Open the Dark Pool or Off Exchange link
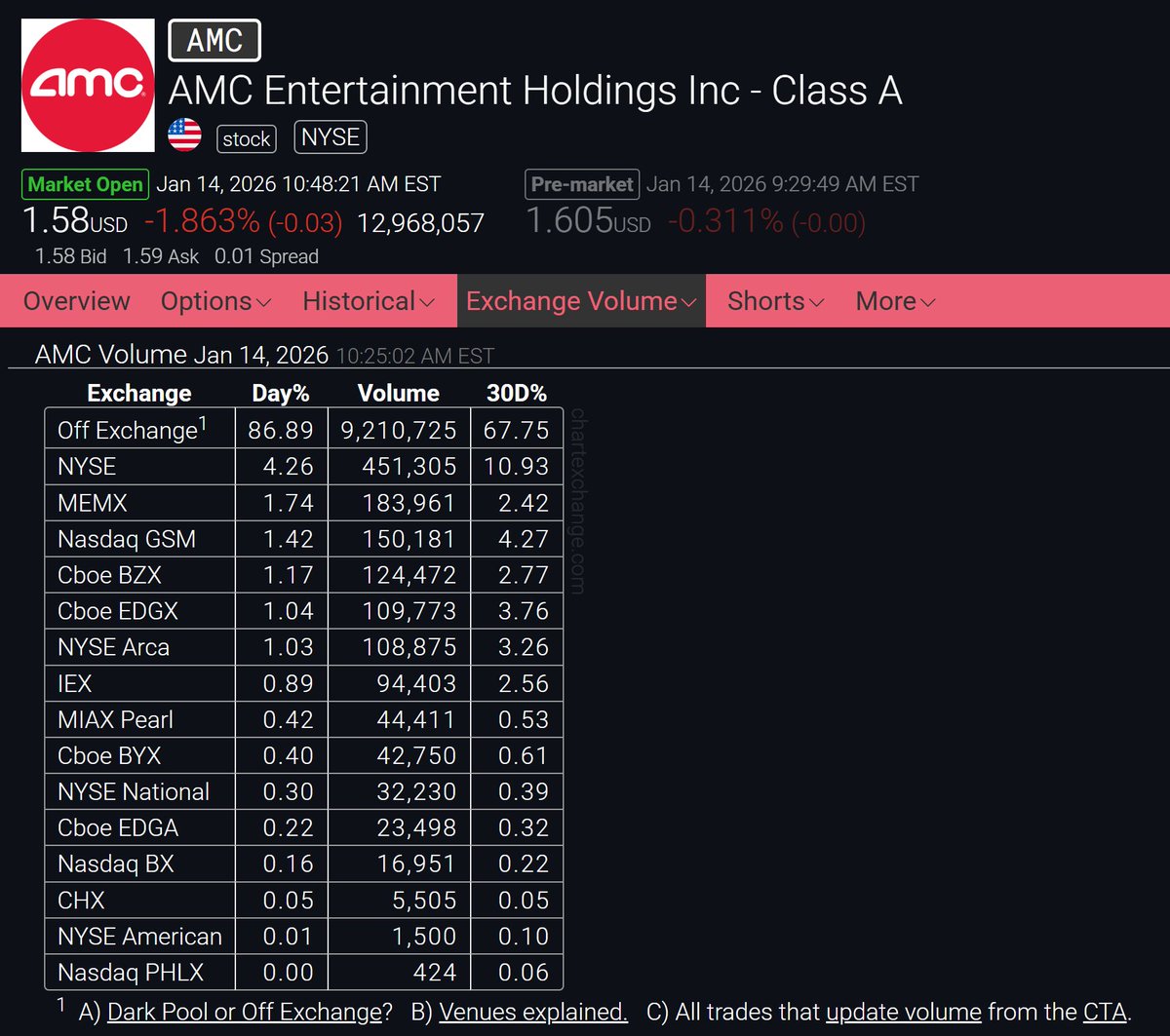The width and height of the screenshot is (1170, 1036). [x=244, y=1012]
